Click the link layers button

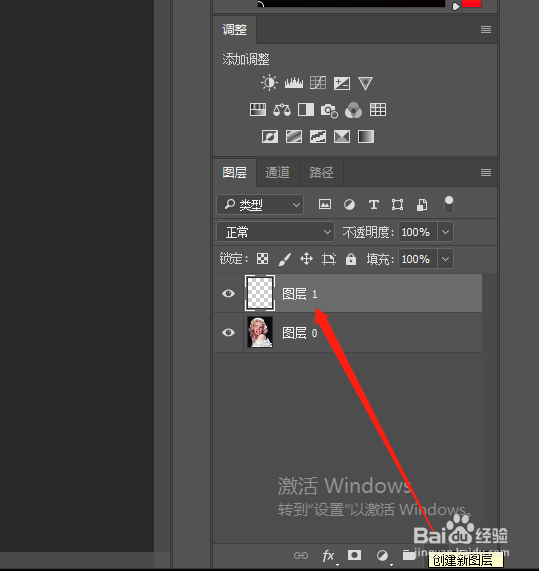[x=301, y=555]
